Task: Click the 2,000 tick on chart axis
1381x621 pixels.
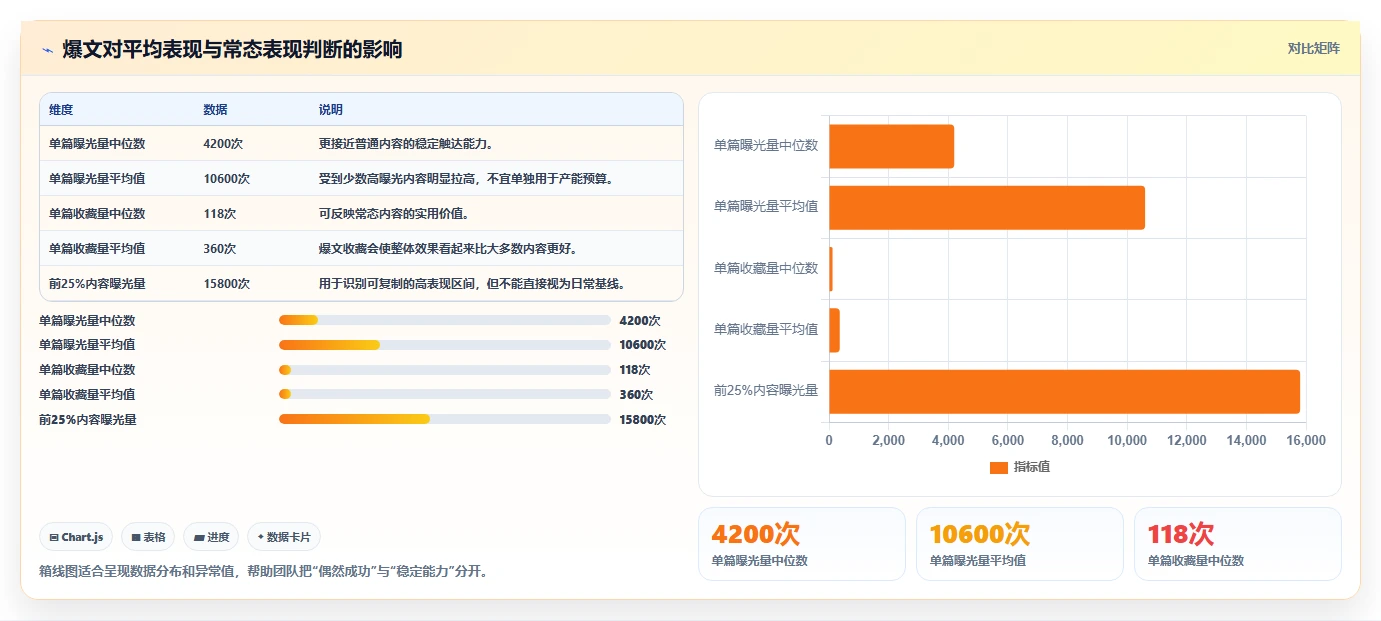Action: click(888, 440)
